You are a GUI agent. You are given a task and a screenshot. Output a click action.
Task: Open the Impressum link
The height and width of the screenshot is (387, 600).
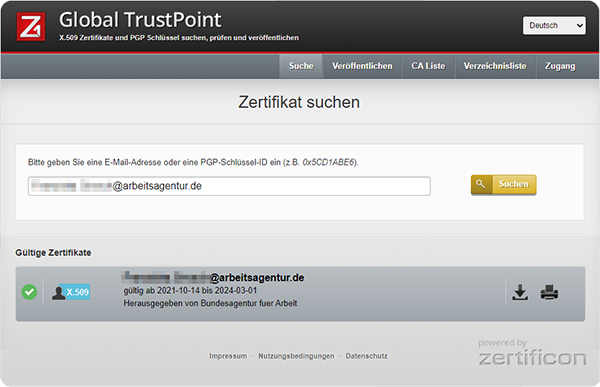coord(228,356)
